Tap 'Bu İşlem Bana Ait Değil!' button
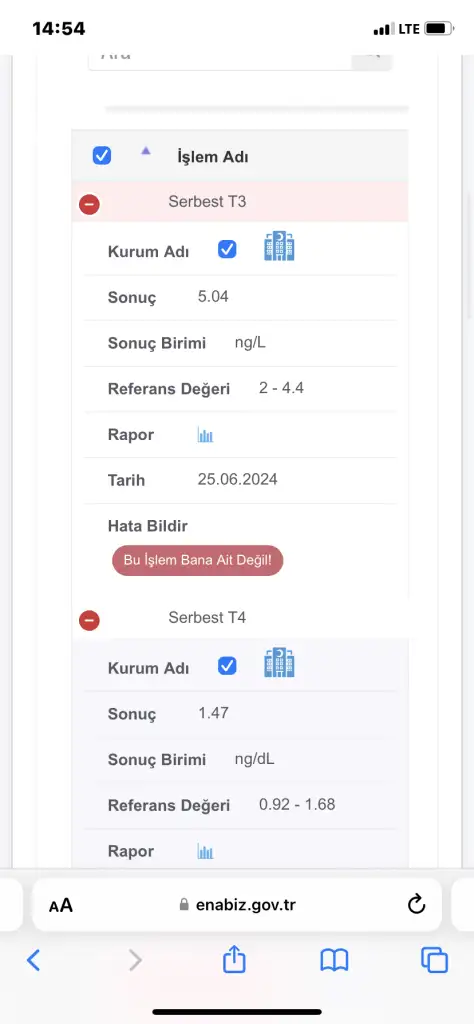474x1024 pixels. click(198, 560)
